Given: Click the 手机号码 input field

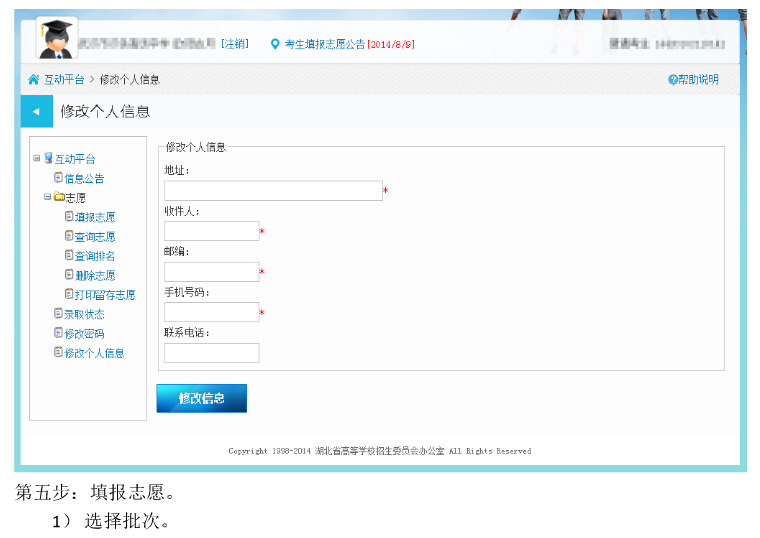Looking at the screenshot, I should pos(211,312).
